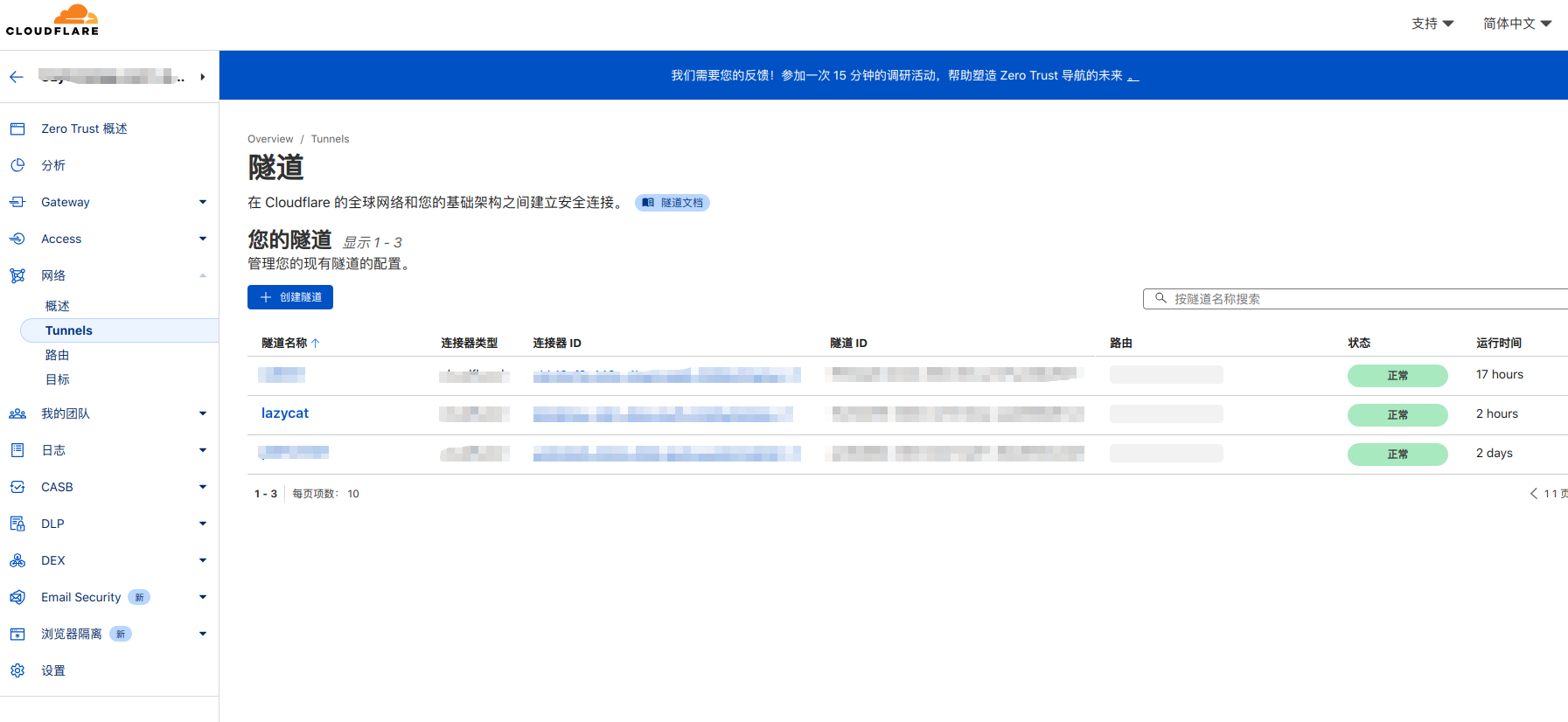
Task: Collapse the 网络 section arrow
Action: pos(203,275)
